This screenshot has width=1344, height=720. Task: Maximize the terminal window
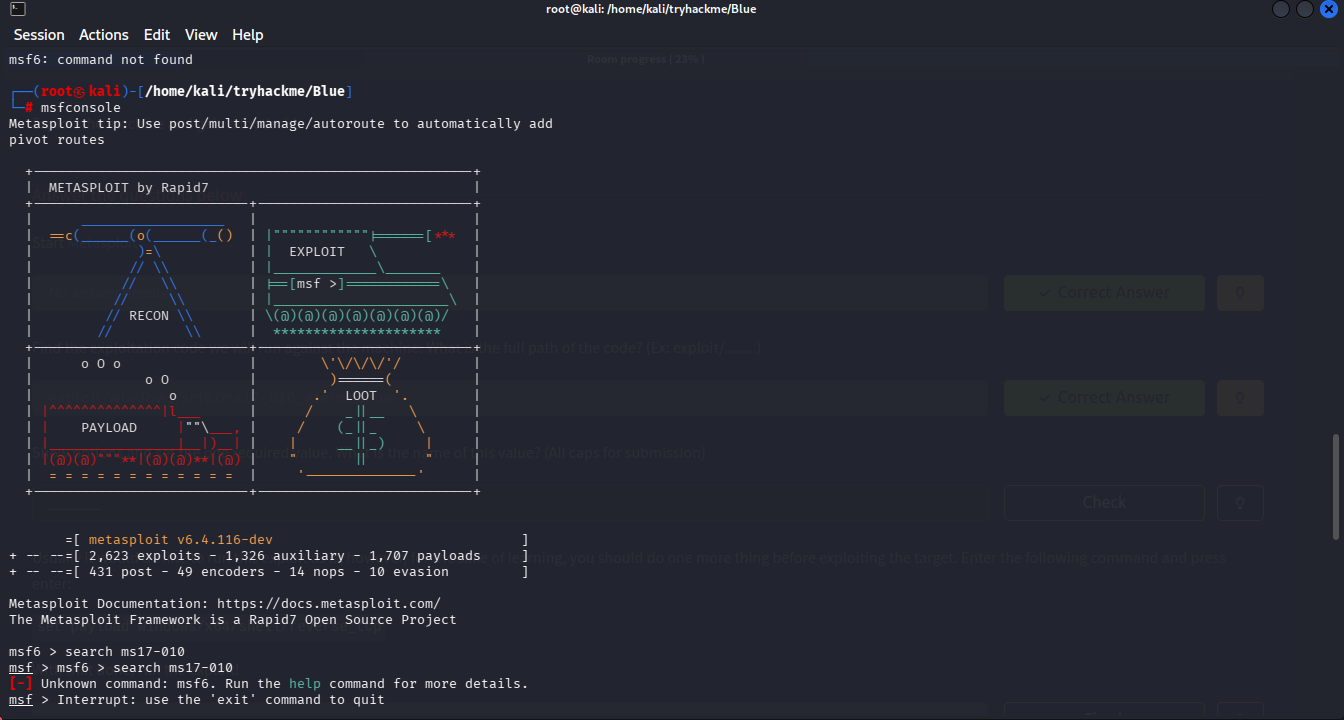[x=1305, y=9]
